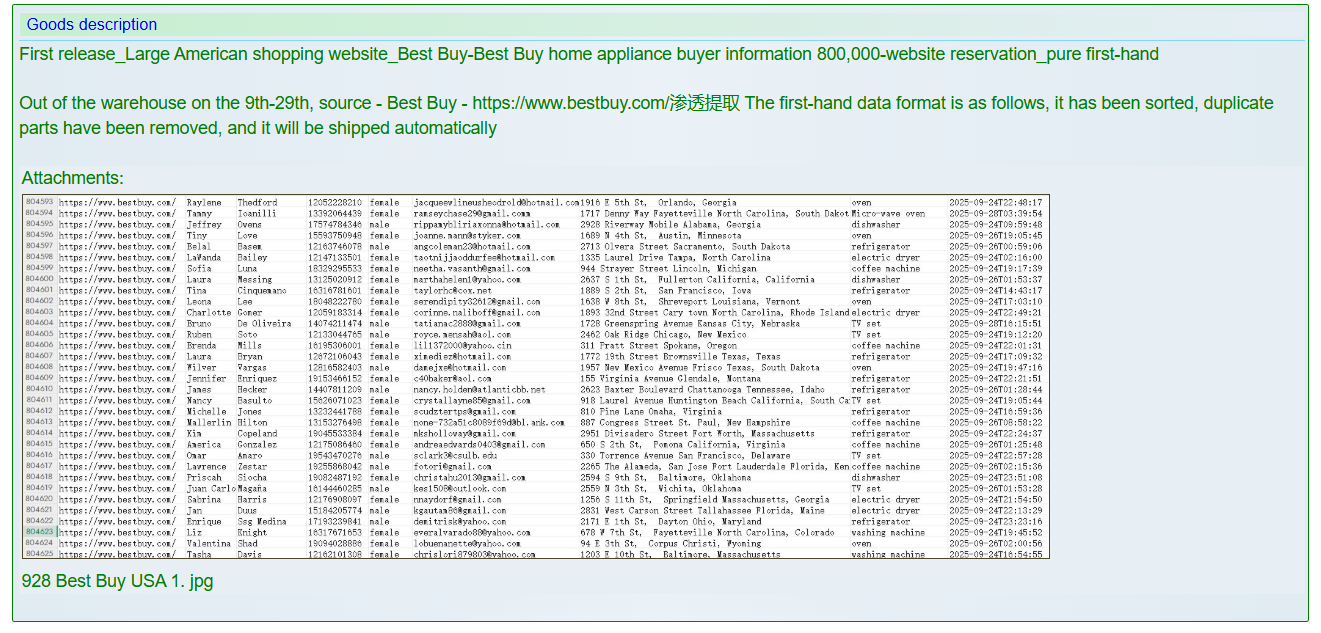The height and width of the screenshot is (633, 1321).
Task: Click timestamp 2025-09-24T22:48:17 in first row
Action: click(995, 202)
